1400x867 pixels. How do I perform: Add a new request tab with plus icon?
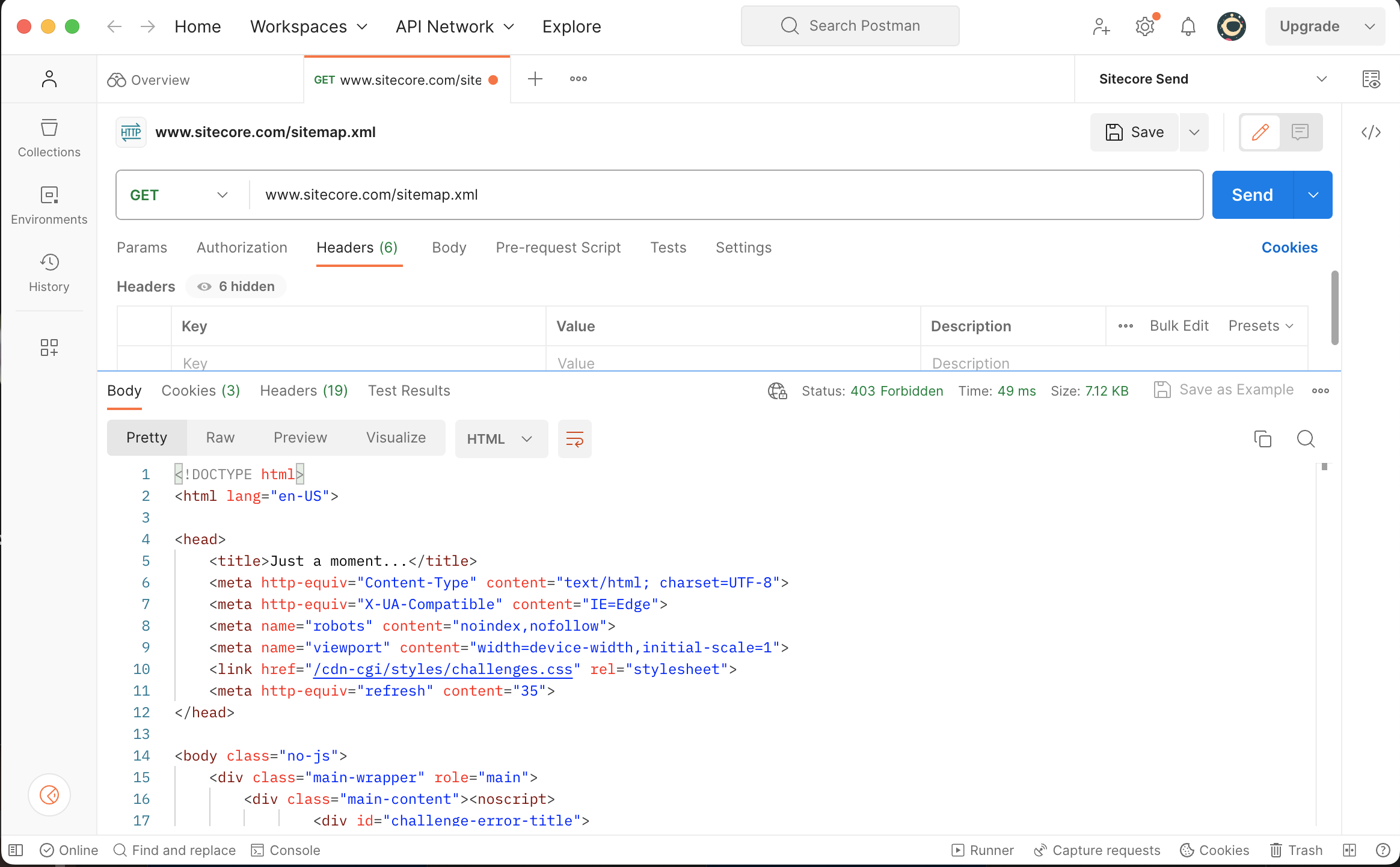(x=535, y=79)
